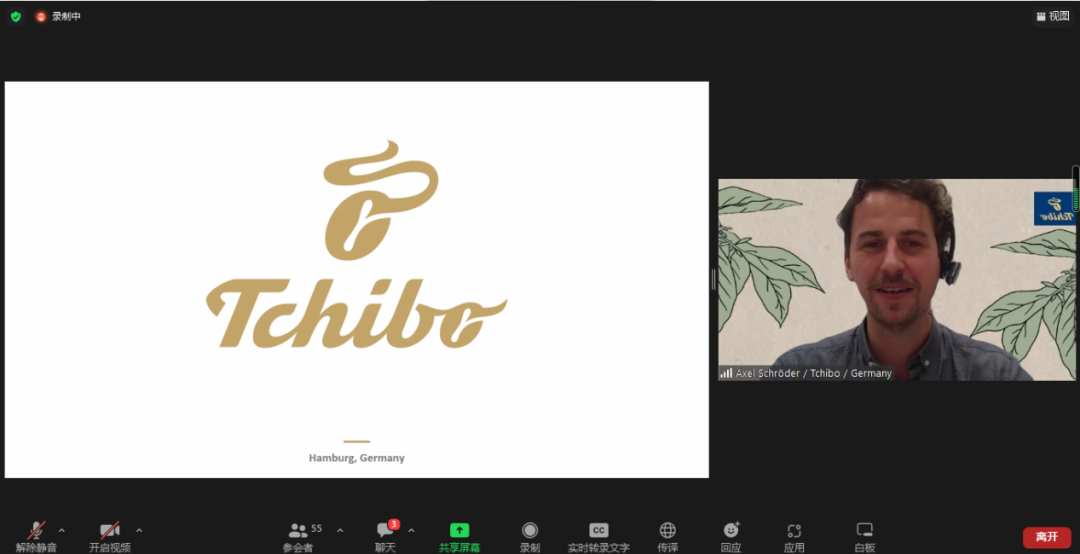Open live transcription CC icon

click(x=598, y=531)
